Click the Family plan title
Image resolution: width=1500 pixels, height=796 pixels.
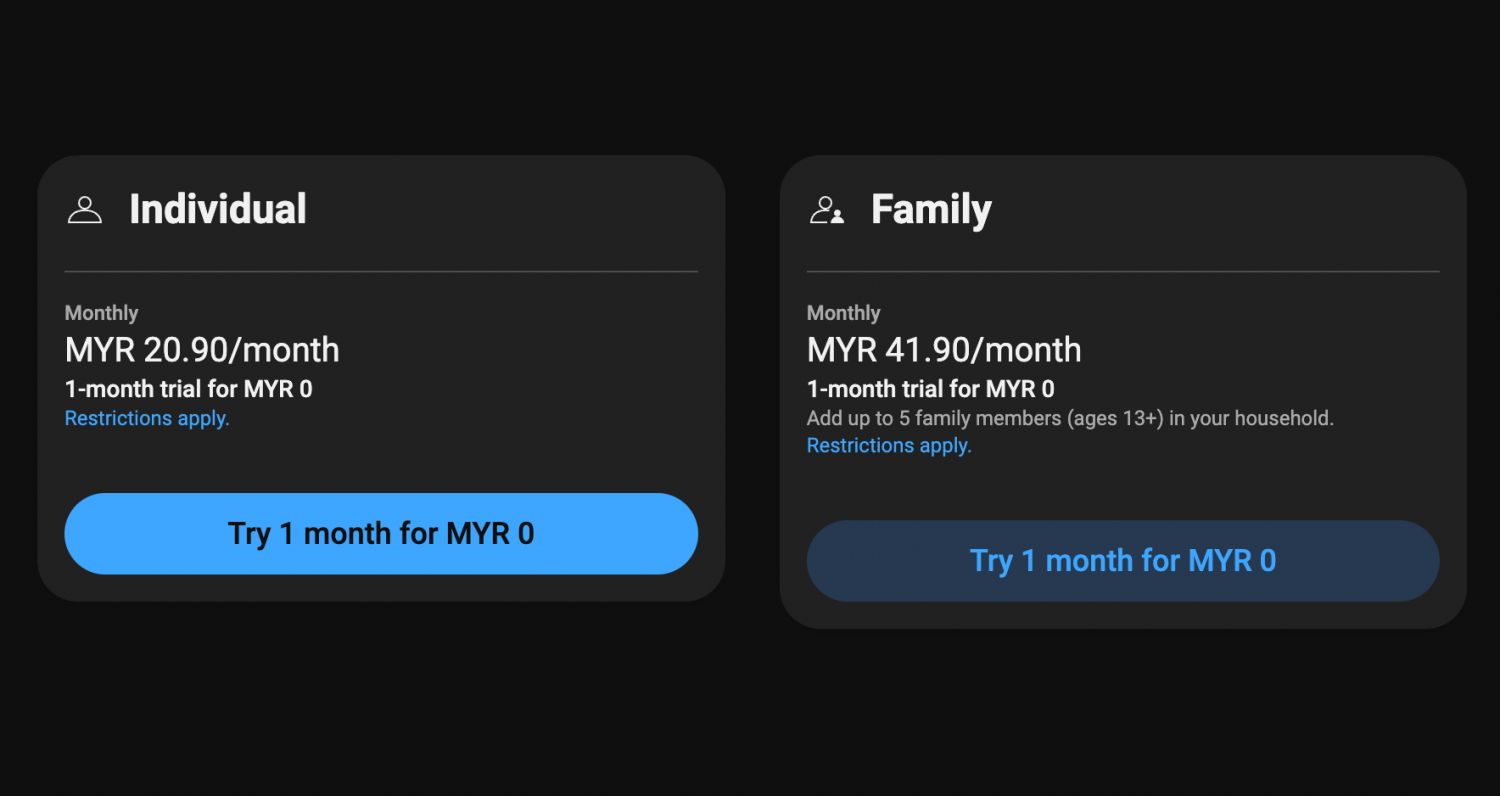pos(932,209)
